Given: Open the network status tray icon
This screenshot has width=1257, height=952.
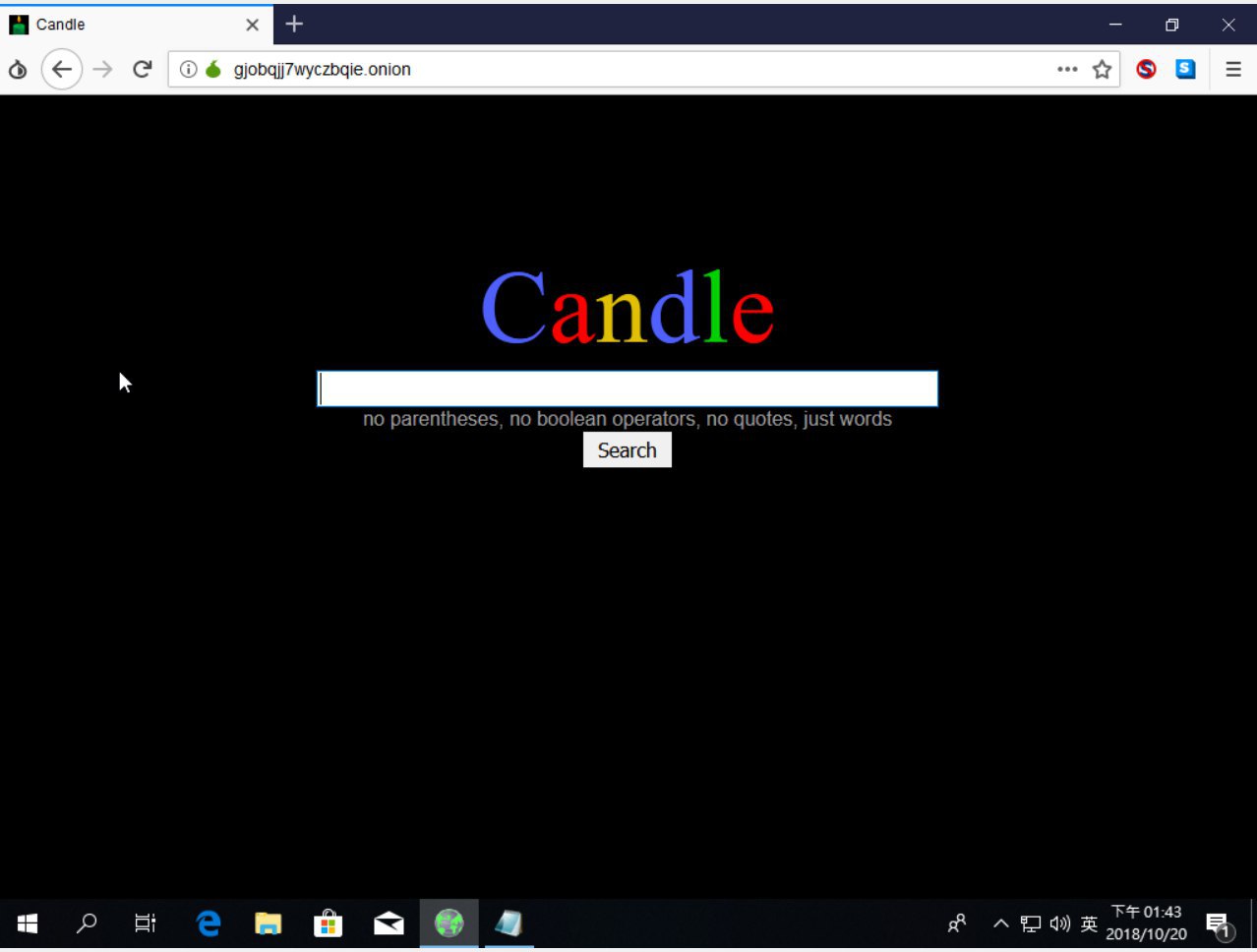Looking at the screenshot, I should (1030, 923).
